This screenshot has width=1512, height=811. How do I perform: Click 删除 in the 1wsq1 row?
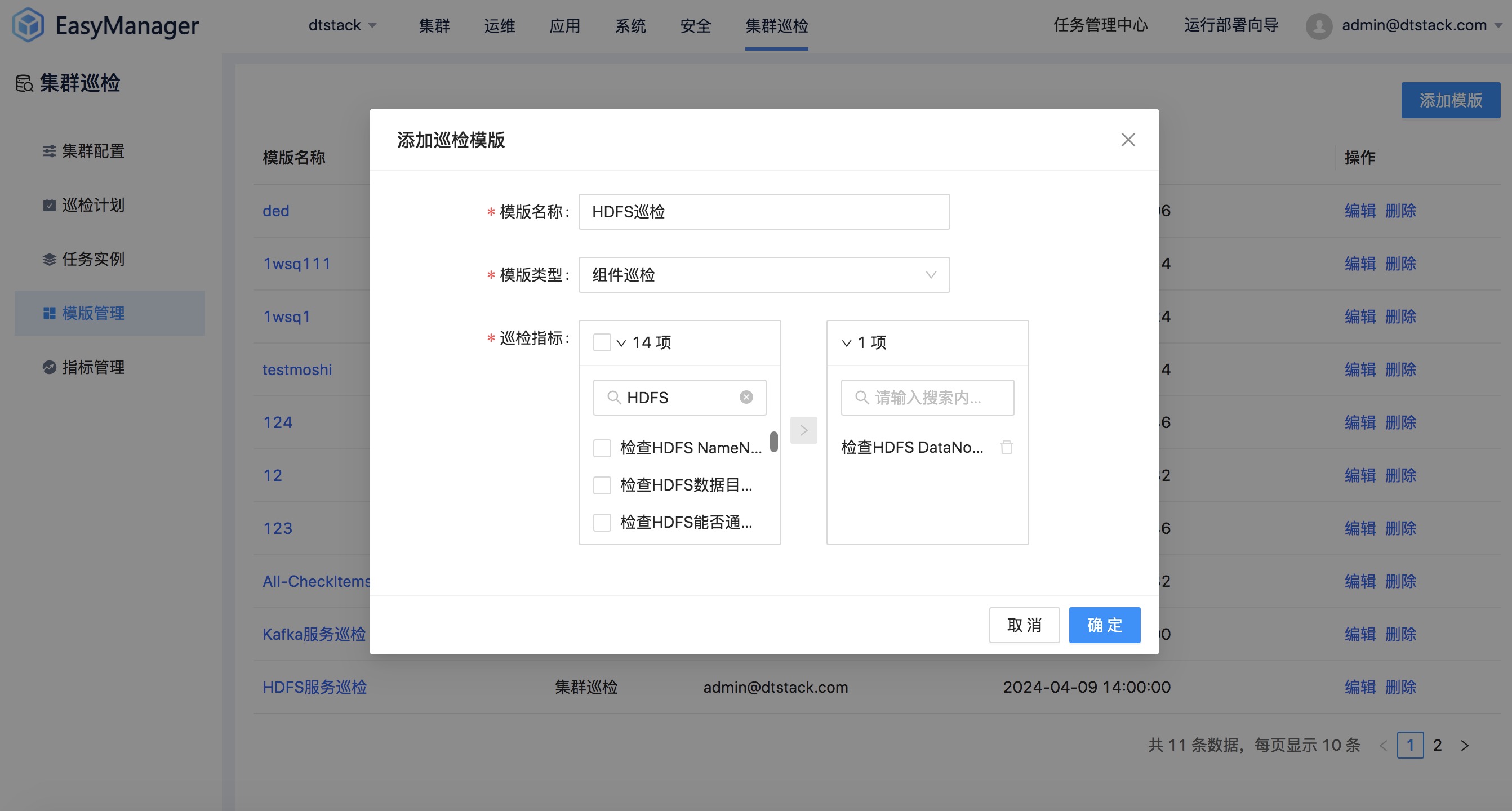1400,317
